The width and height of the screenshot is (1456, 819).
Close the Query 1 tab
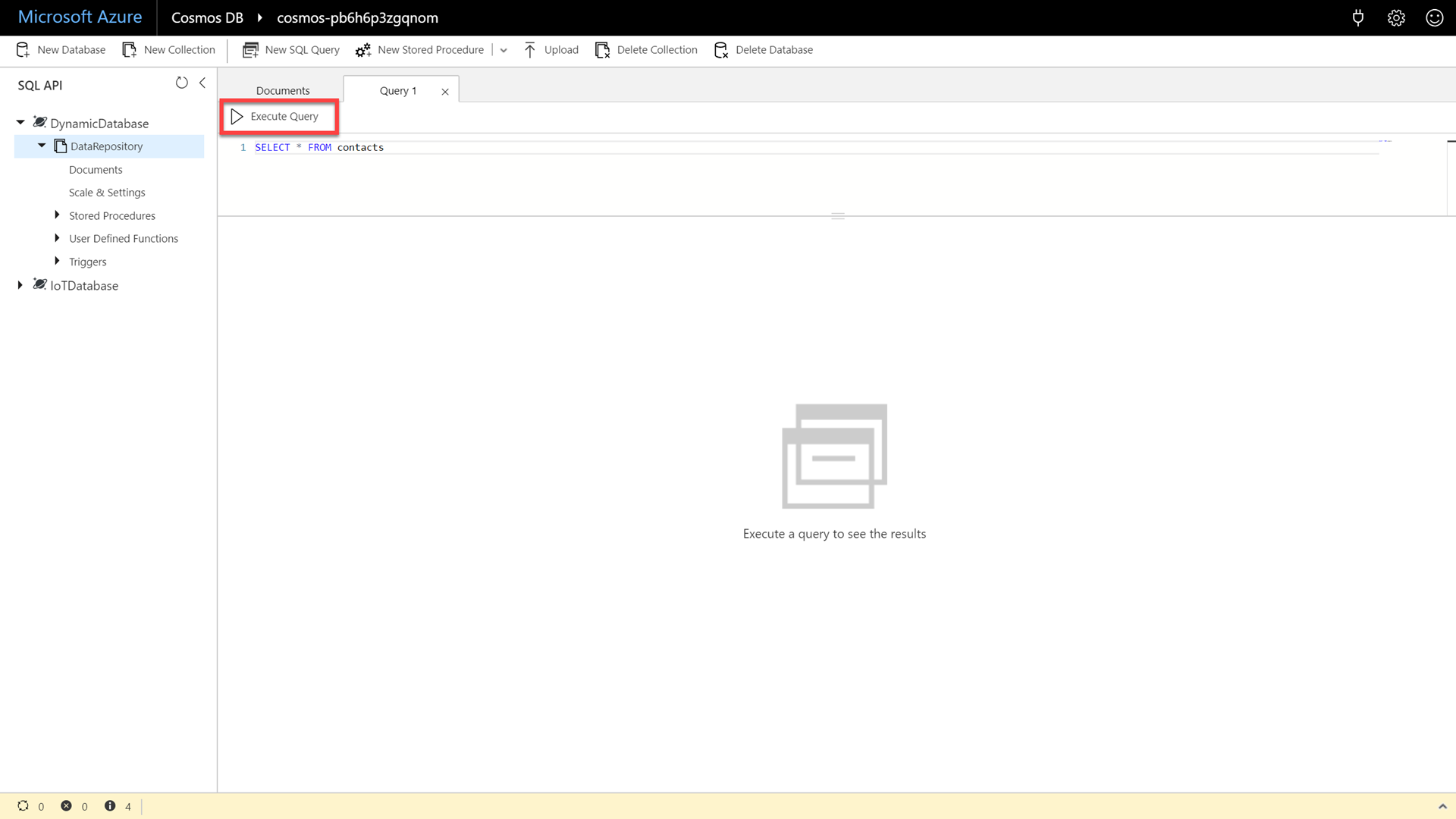(445, 92)
